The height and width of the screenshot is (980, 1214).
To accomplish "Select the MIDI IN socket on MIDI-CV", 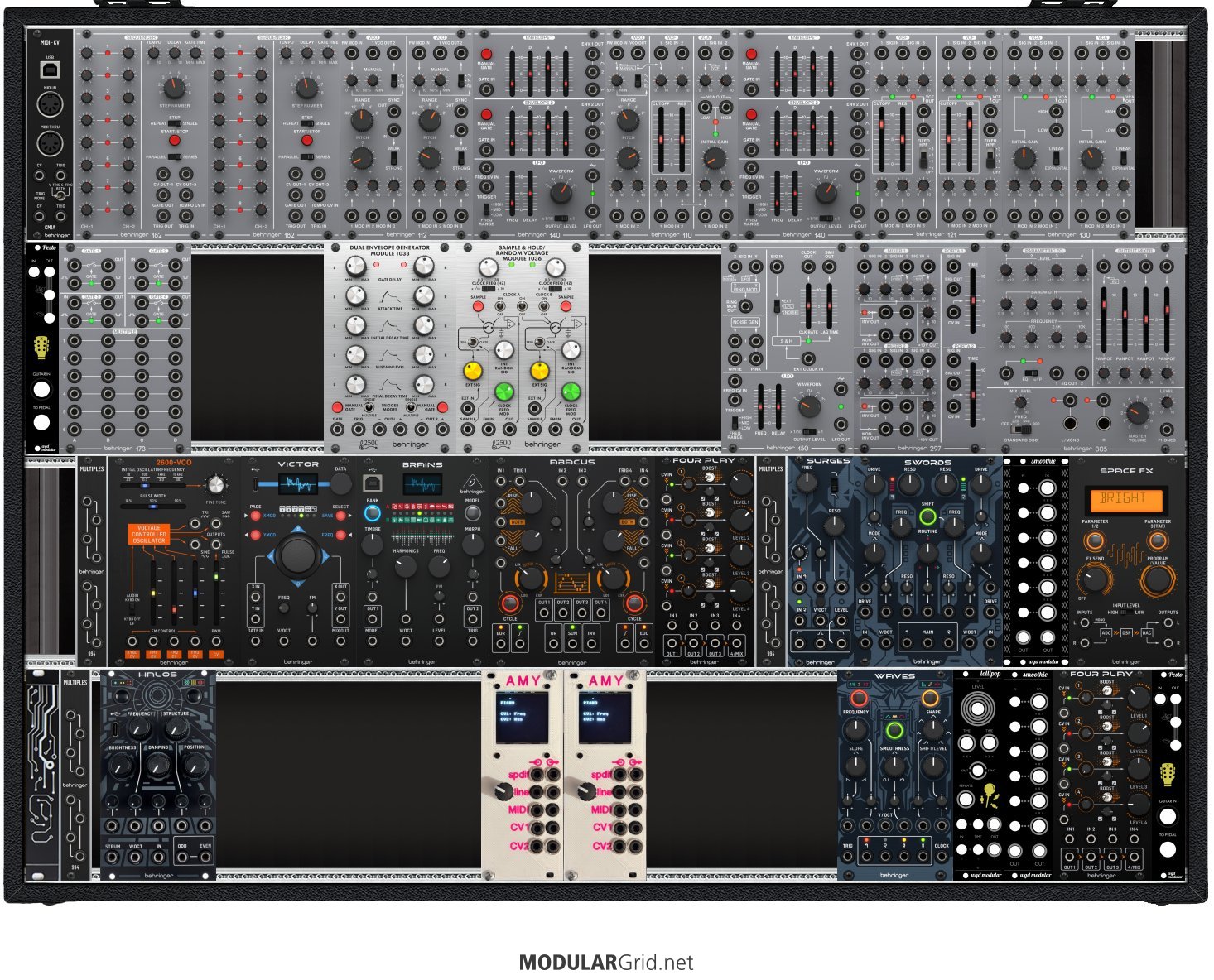I will [x=50, y=106].
